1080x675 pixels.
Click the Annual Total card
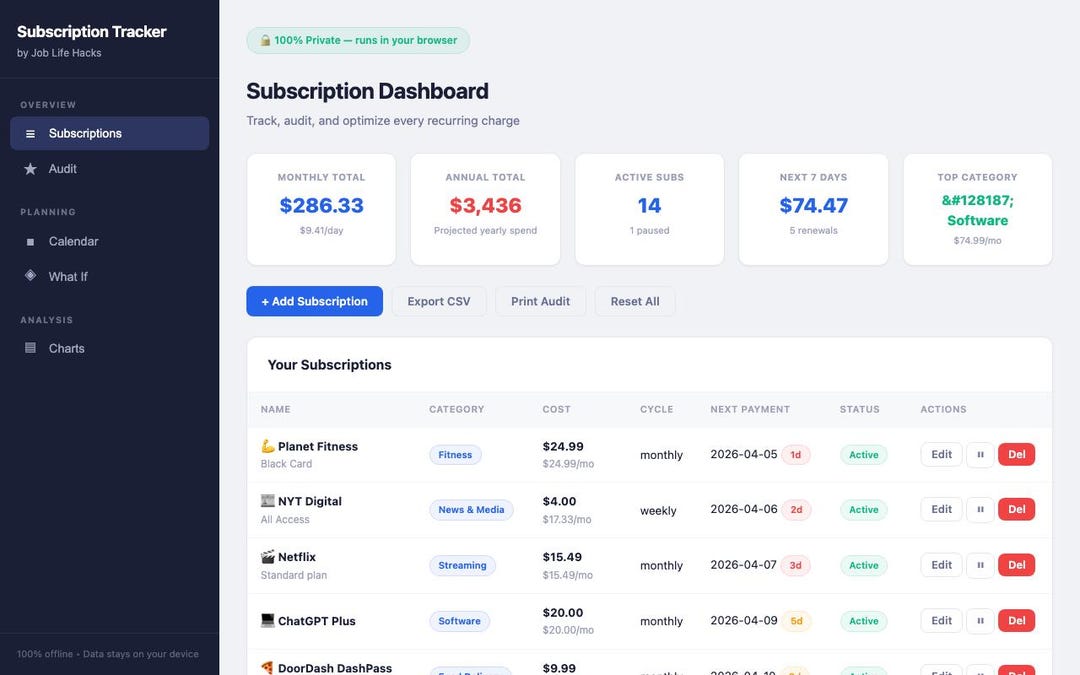pos(486,209)
